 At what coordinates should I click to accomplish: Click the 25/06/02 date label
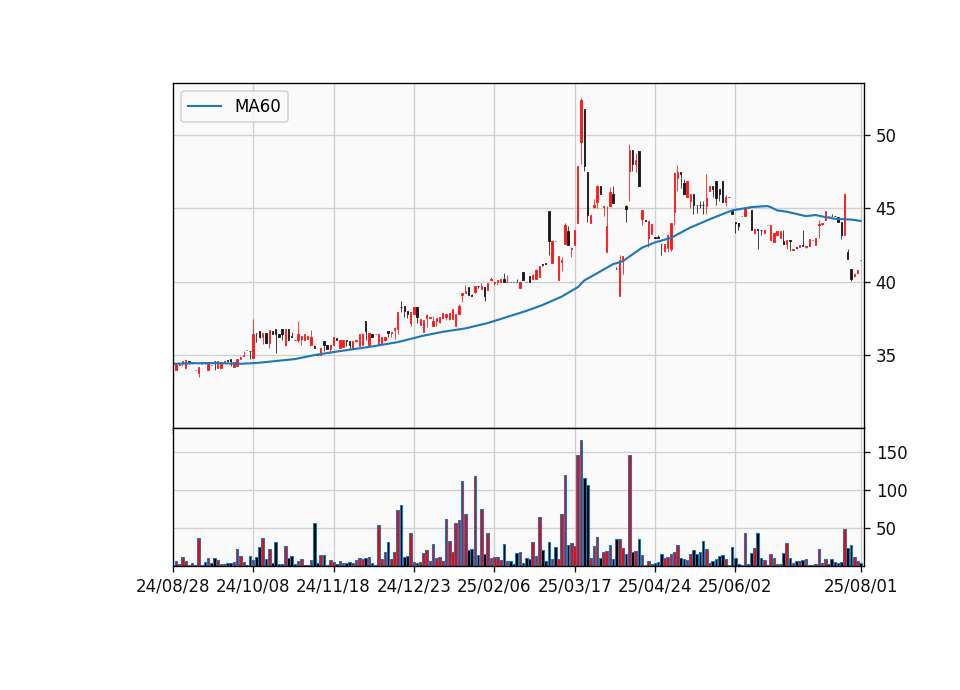735,586
